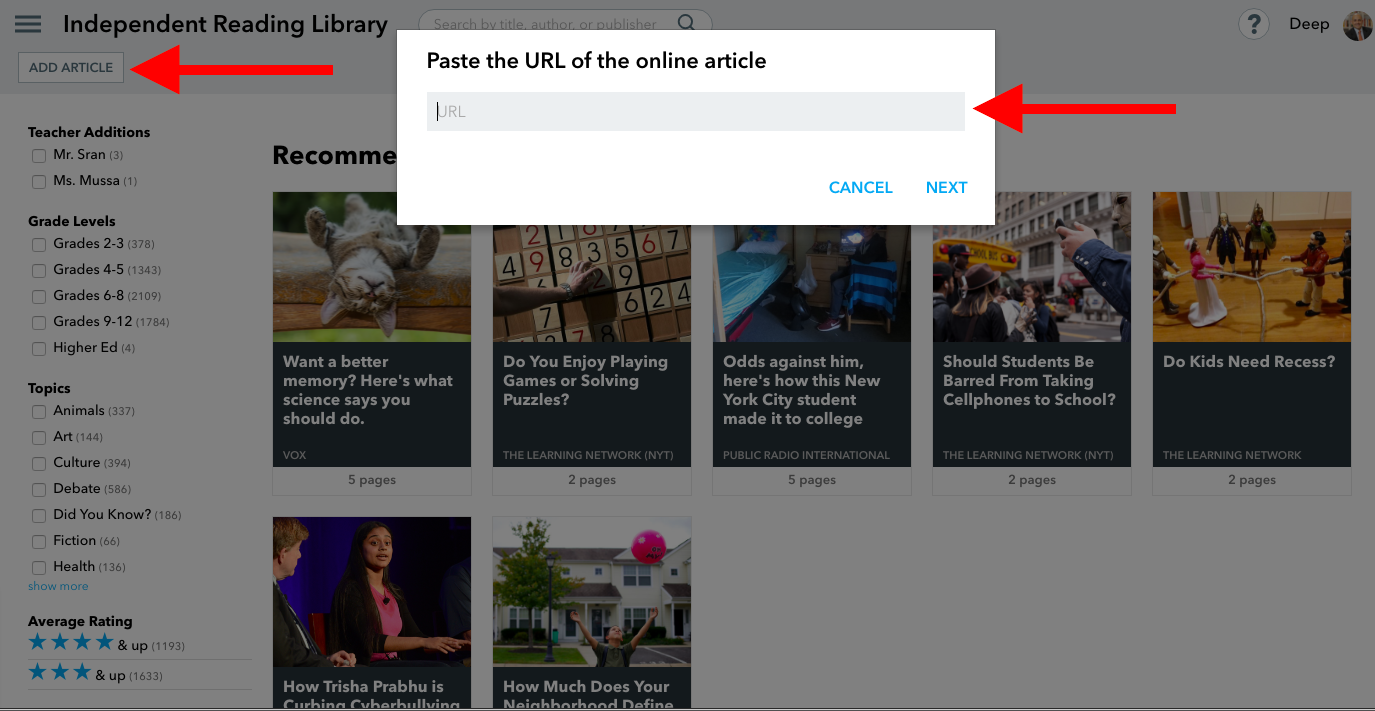
Task: Open the Deep user profile avatar
Action: (1357, 25)
